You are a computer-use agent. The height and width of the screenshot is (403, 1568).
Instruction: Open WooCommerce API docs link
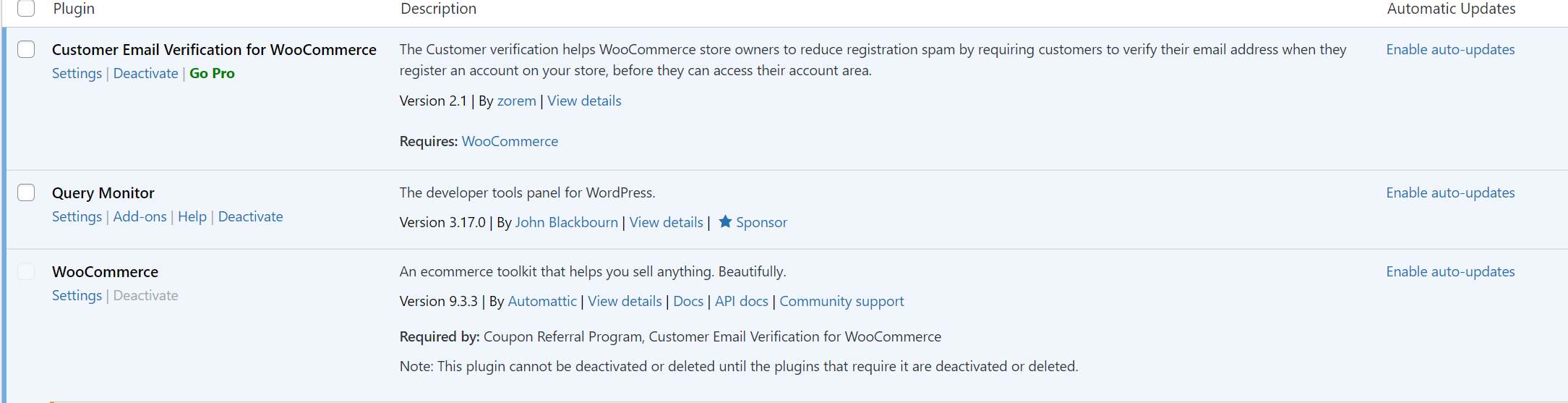click(741, 301)
